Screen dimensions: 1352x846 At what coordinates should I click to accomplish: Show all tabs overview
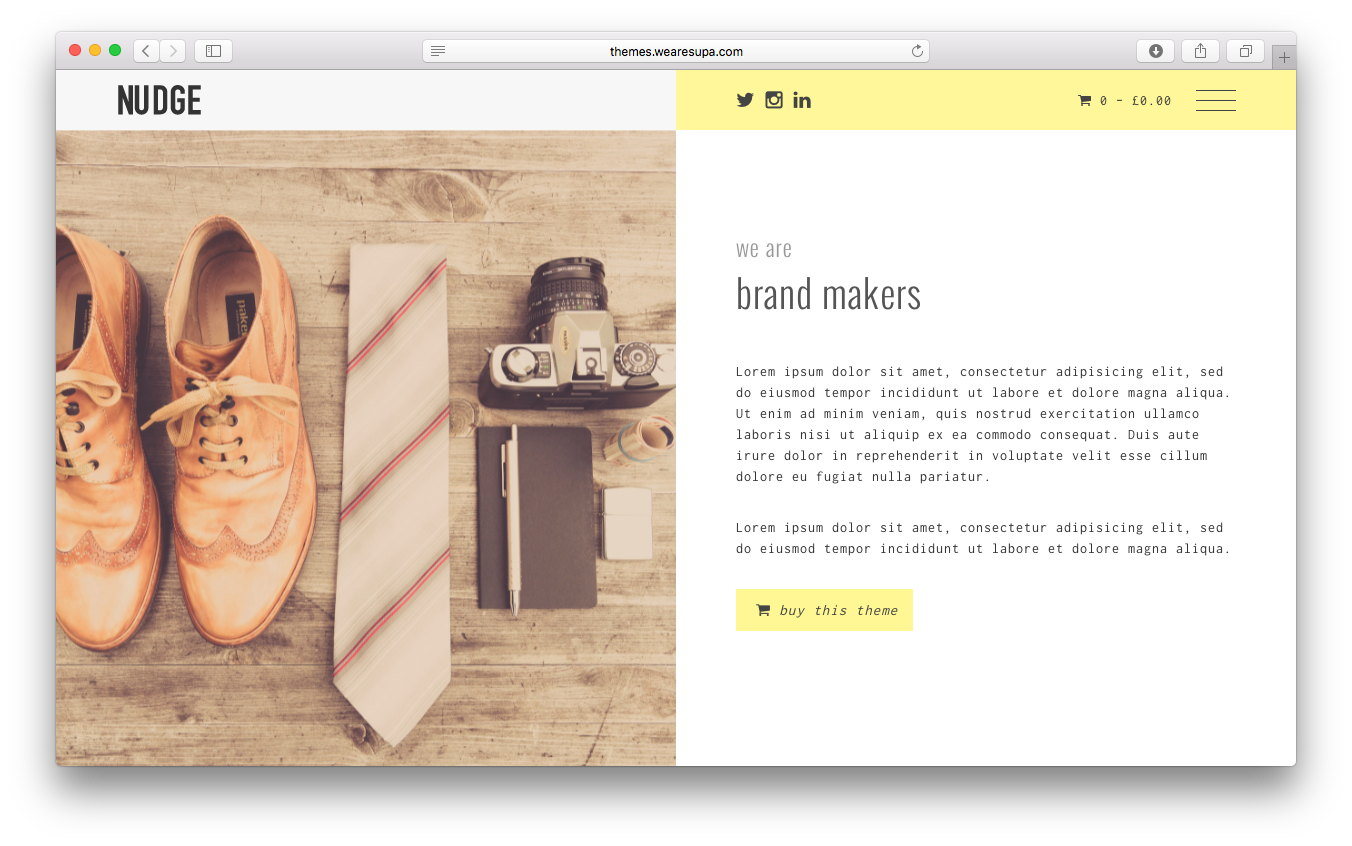click(1246, 51)
